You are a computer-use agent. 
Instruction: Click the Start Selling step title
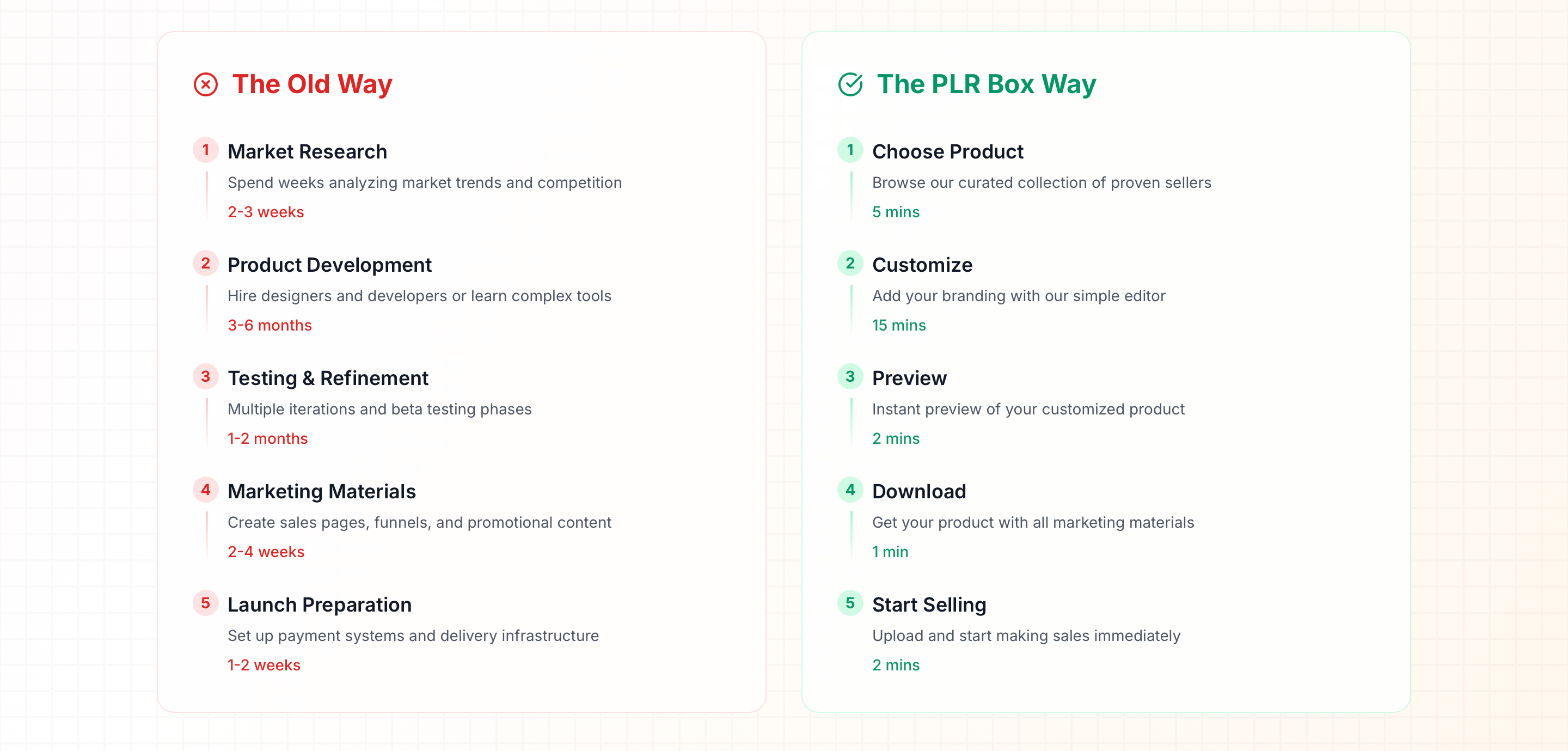pos(929,605)
